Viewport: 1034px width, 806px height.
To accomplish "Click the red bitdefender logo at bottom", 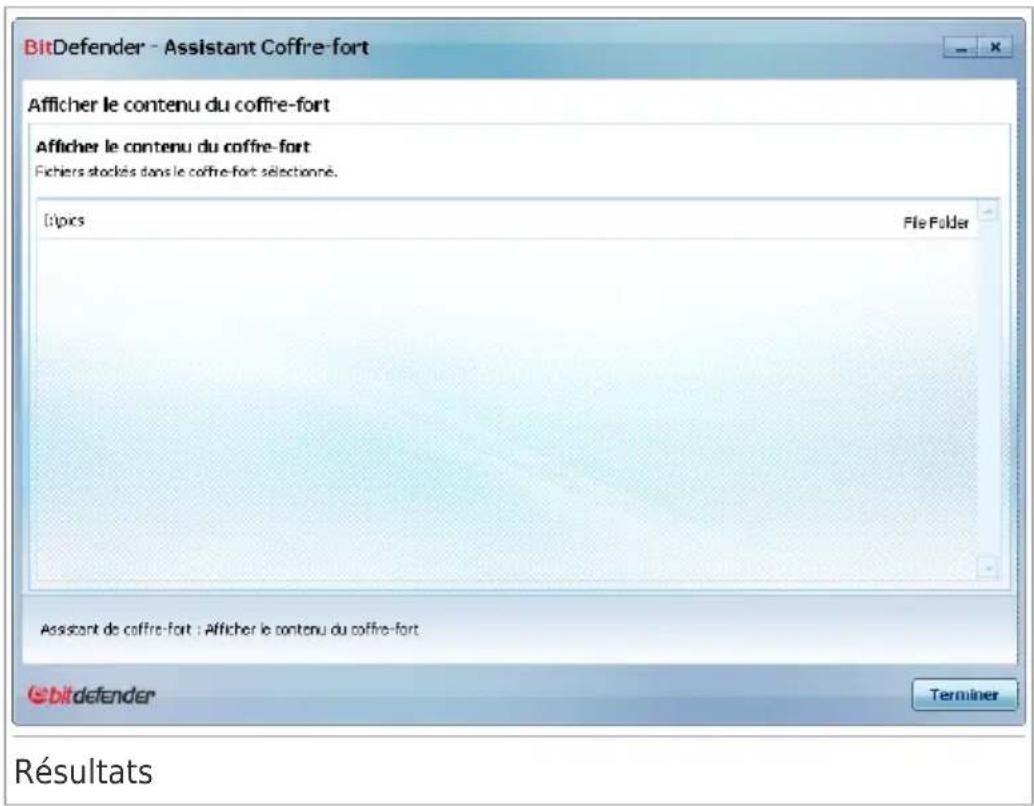I will (x=90, y=695).
